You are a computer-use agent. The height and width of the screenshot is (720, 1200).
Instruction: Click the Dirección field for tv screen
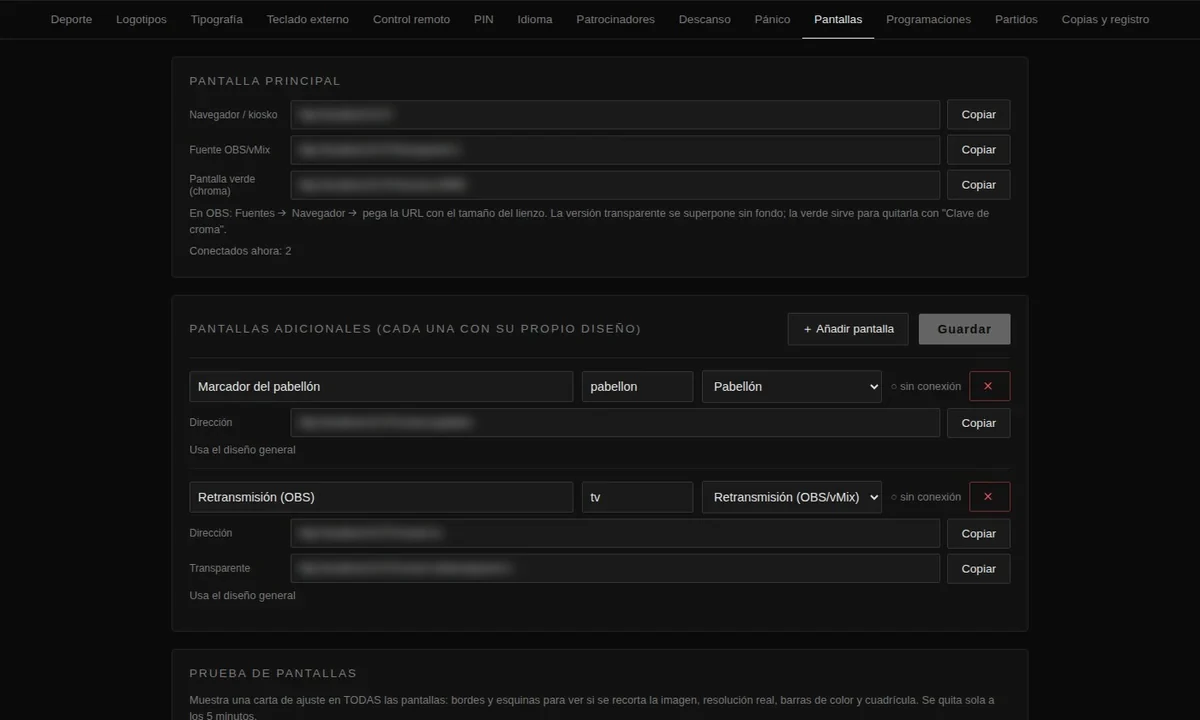pyautogui.click(x=615, y=533)
